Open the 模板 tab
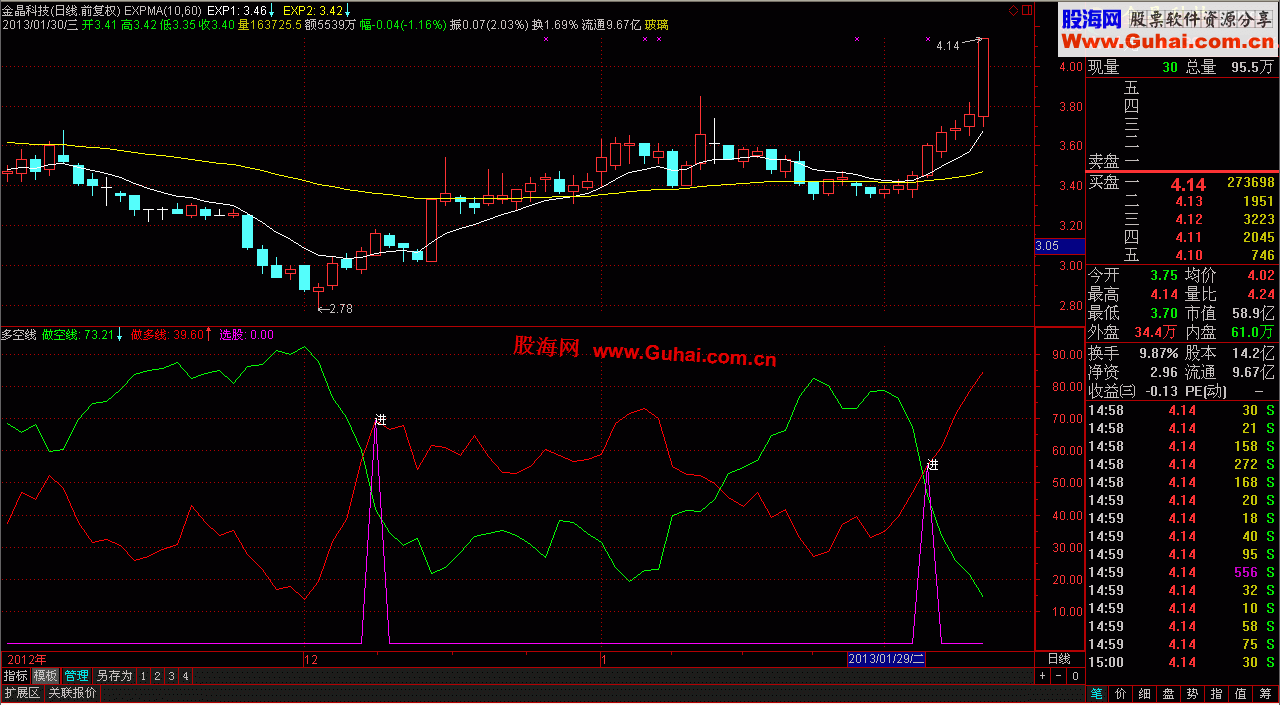Viewport: 1280px width, 705px height. pyautogui.click(x=46, y=676)
